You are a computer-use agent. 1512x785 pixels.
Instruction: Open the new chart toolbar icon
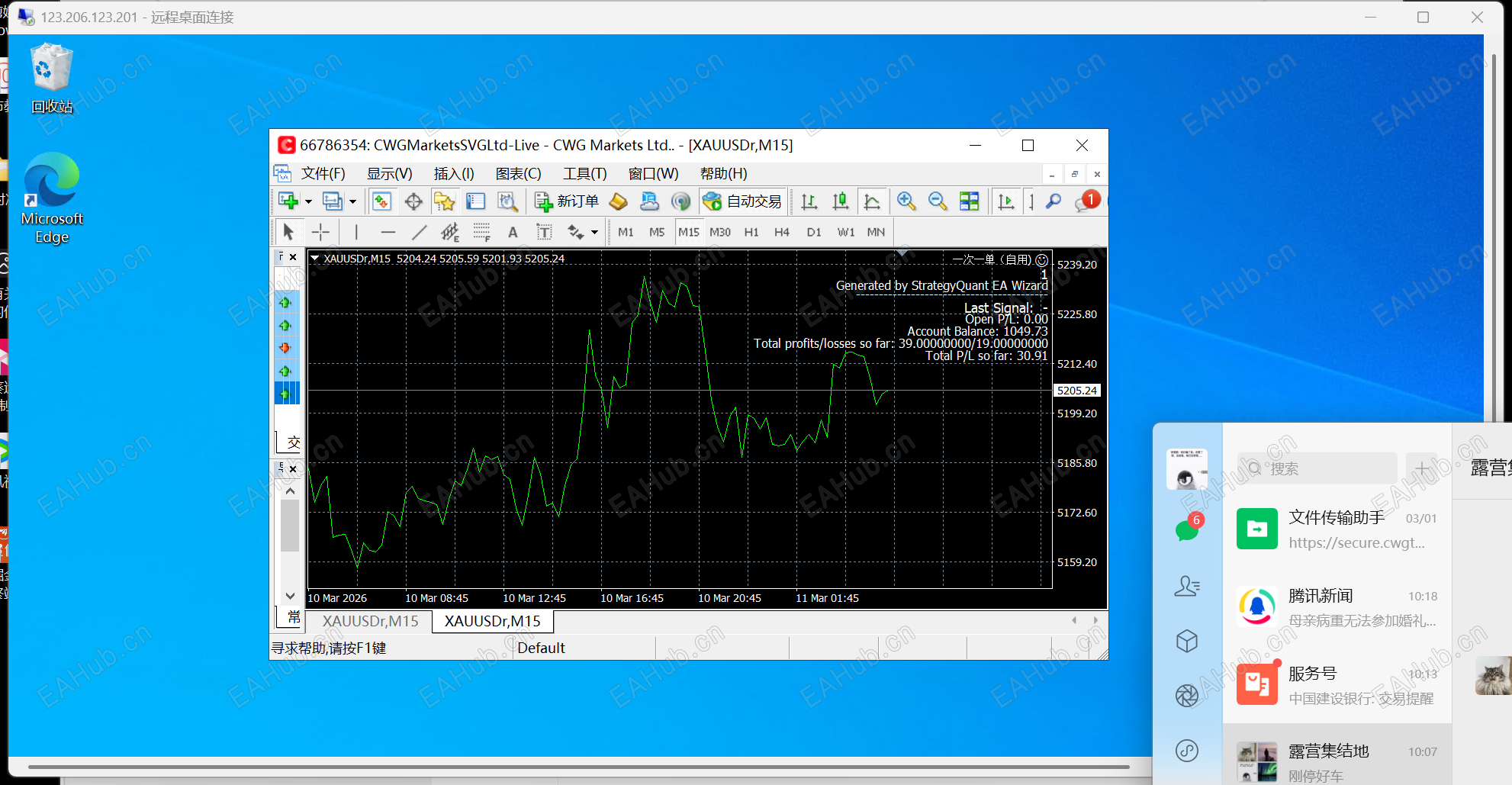point(288,201)
